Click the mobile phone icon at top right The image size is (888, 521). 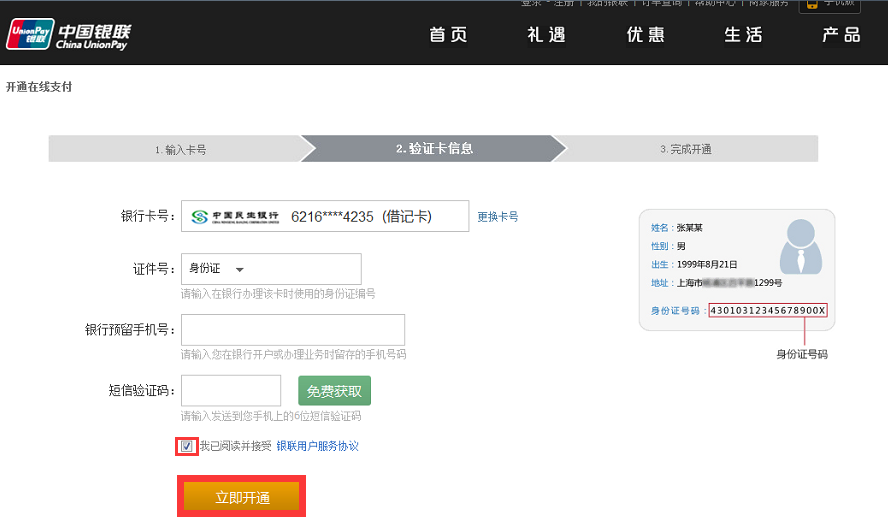[812, 4]
